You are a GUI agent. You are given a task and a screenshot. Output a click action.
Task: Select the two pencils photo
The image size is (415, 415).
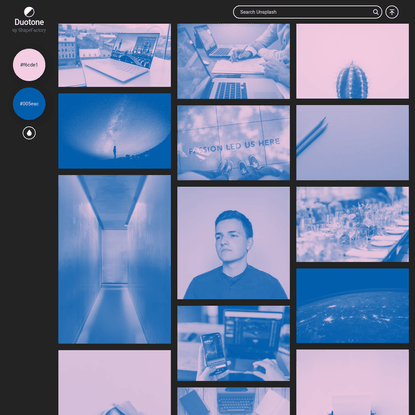(353, 143)
